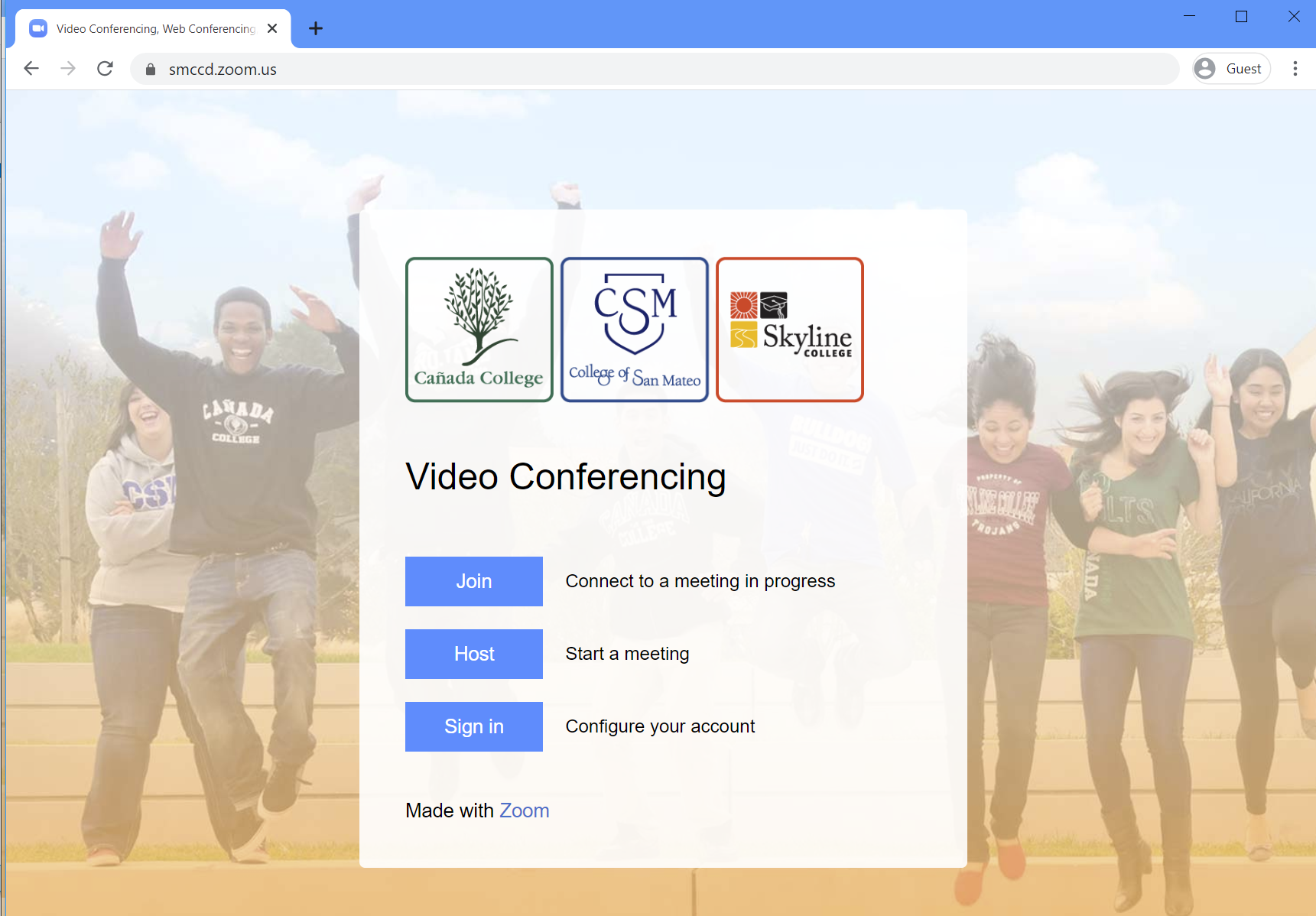The height and width of the screenshot is (916, 1316).
Task: Click the Zoom camera favicon on the tab
Action: (x=38, y=28)
